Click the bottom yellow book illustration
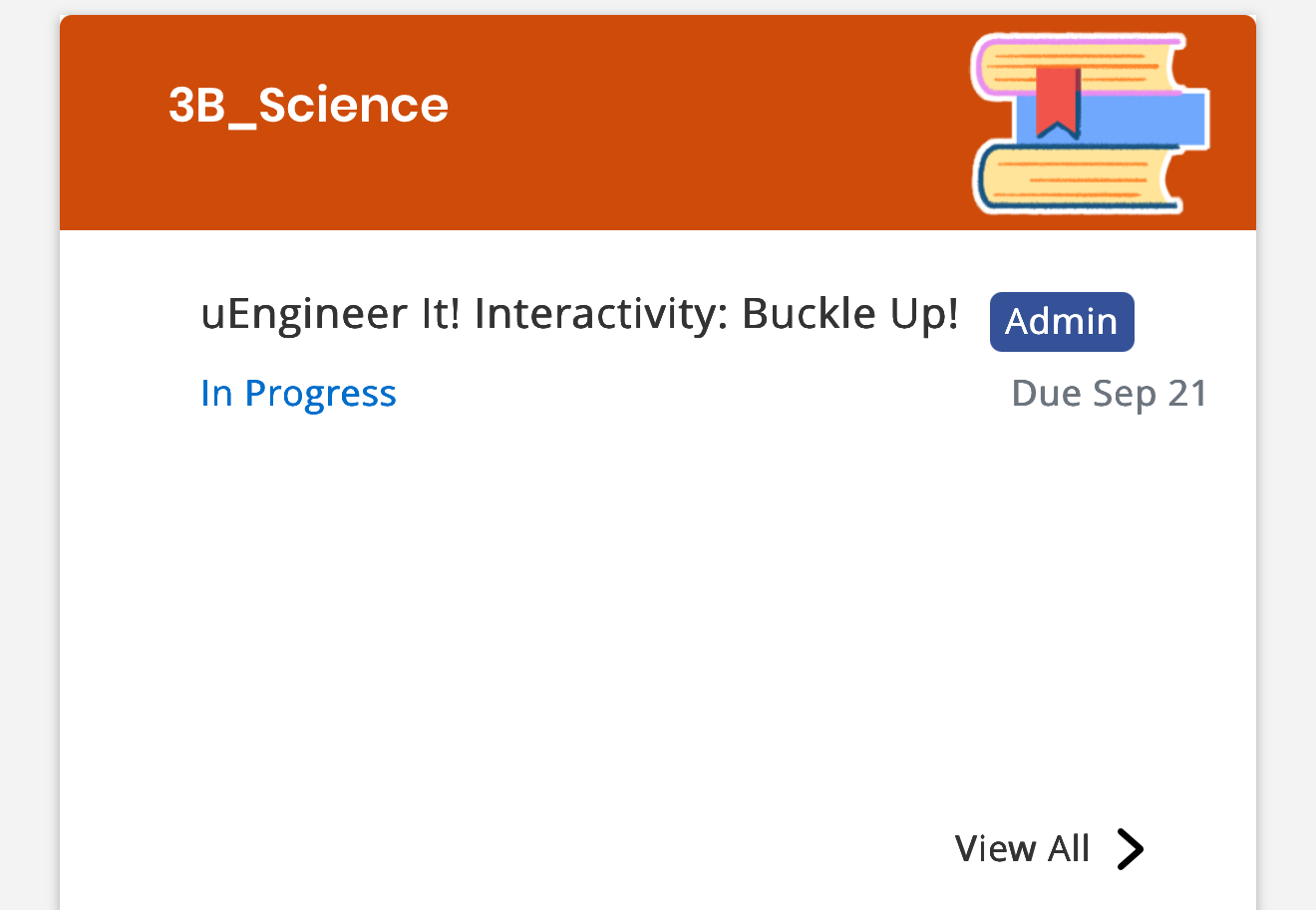 click(1077, 179)
